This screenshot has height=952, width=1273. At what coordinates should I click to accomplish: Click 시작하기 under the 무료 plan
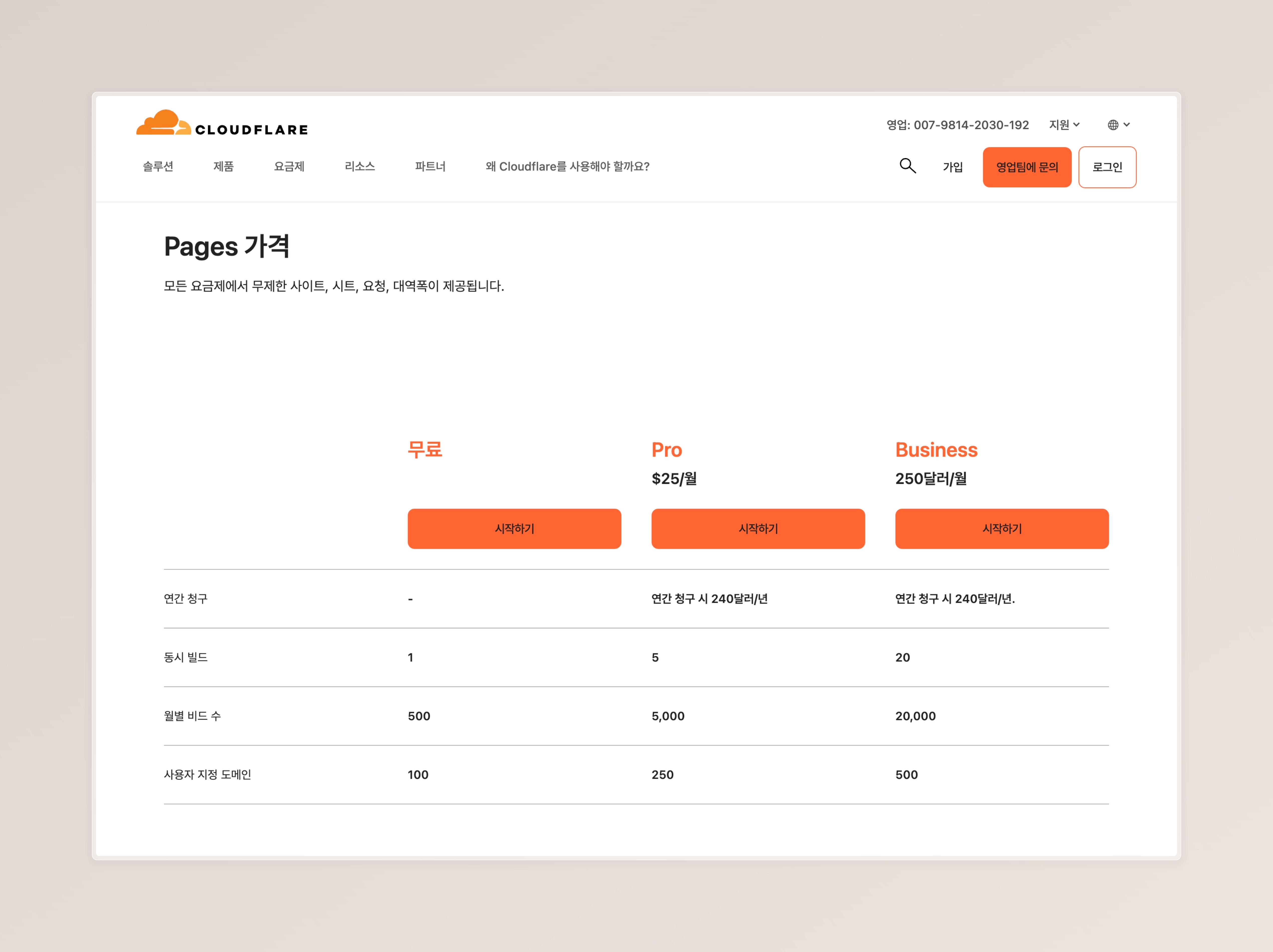click(514, 529)
